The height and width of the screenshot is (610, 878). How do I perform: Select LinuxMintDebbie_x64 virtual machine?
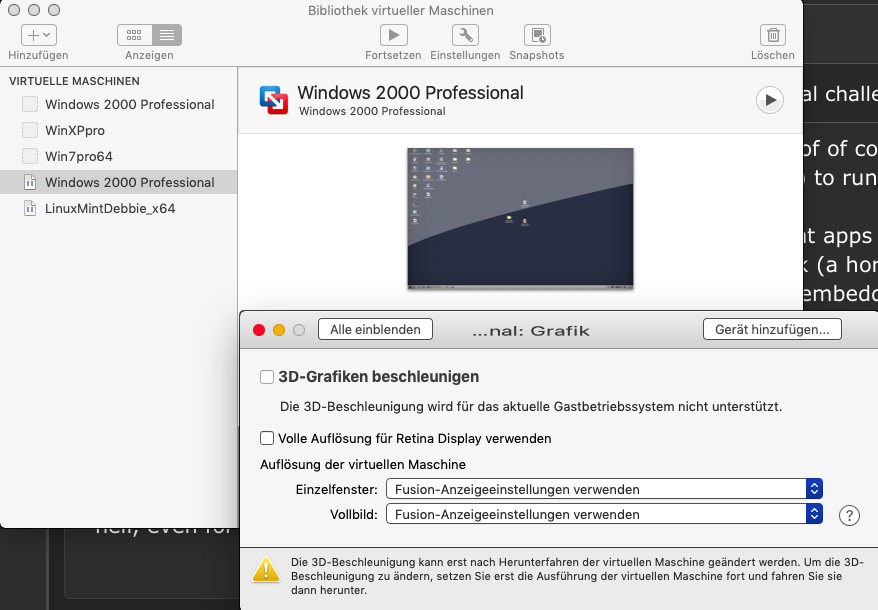coord(118,208)
